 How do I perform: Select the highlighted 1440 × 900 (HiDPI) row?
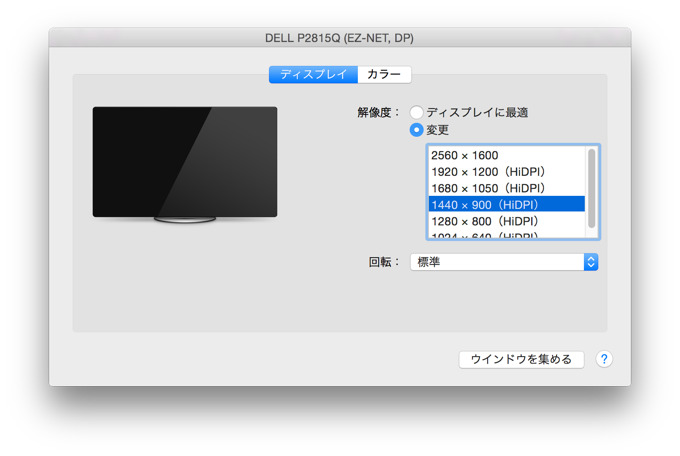click(507, 204)
